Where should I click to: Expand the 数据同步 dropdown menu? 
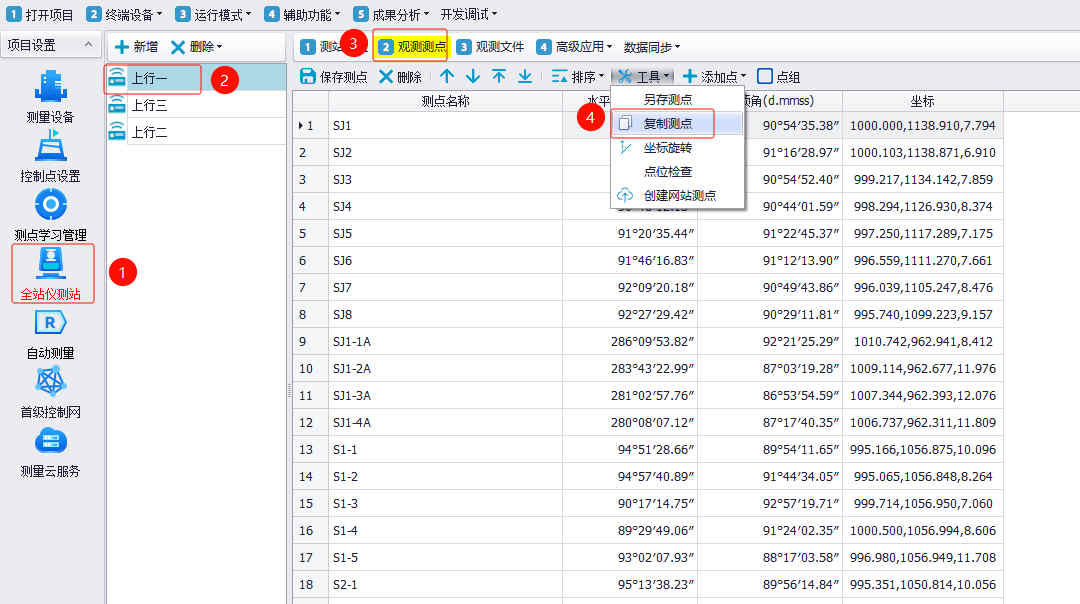pyautogui.click(x=652, y=47)
